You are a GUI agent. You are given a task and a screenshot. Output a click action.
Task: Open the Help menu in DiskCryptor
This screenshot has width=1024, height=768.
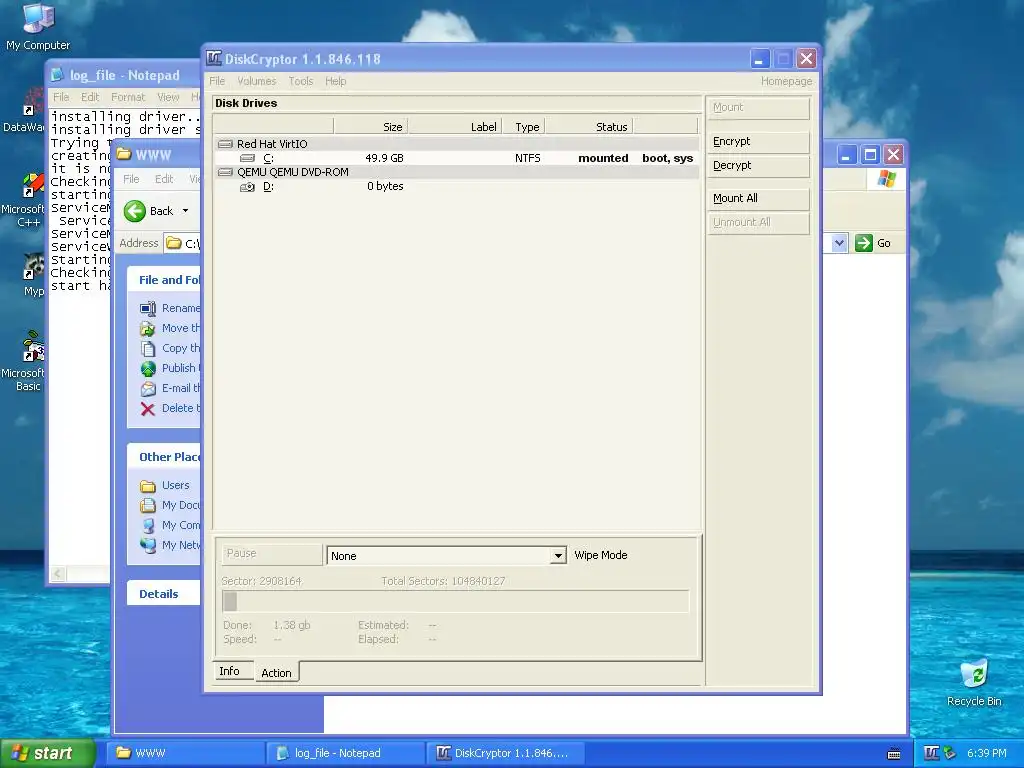336,81
